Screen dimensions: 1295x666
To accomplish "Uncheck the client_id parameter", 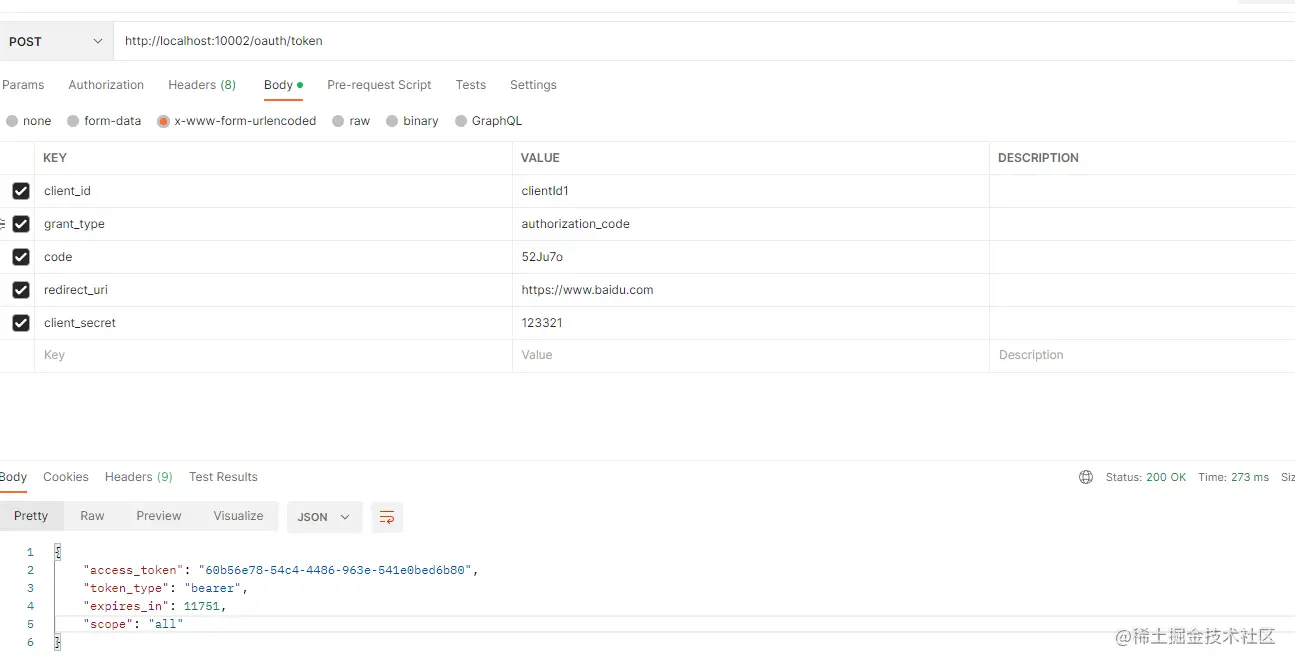I will [21, 190].
